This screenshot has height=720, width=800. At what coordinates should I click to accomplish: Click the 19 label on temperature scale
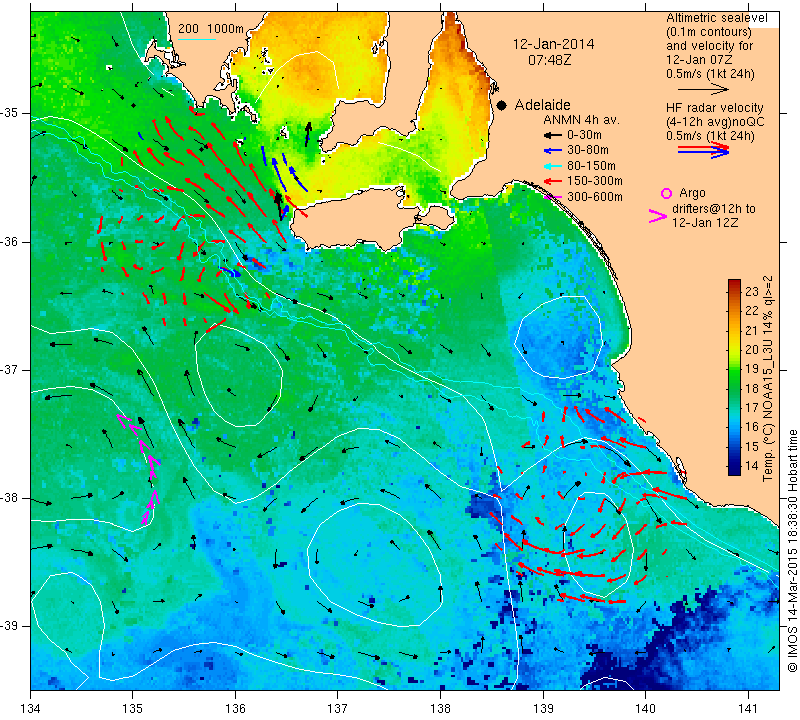coord(752,369)
